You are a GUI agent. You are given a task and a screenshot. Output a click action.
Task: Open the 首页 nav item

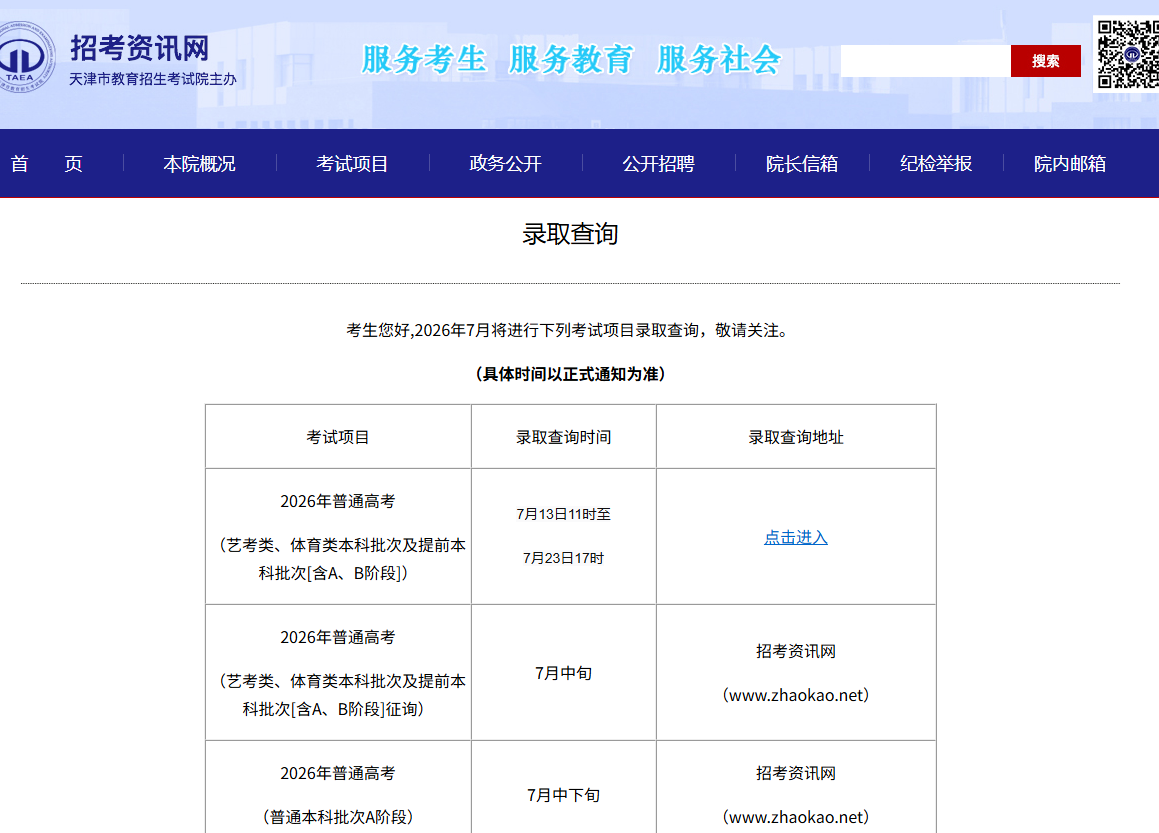point(47,163)
